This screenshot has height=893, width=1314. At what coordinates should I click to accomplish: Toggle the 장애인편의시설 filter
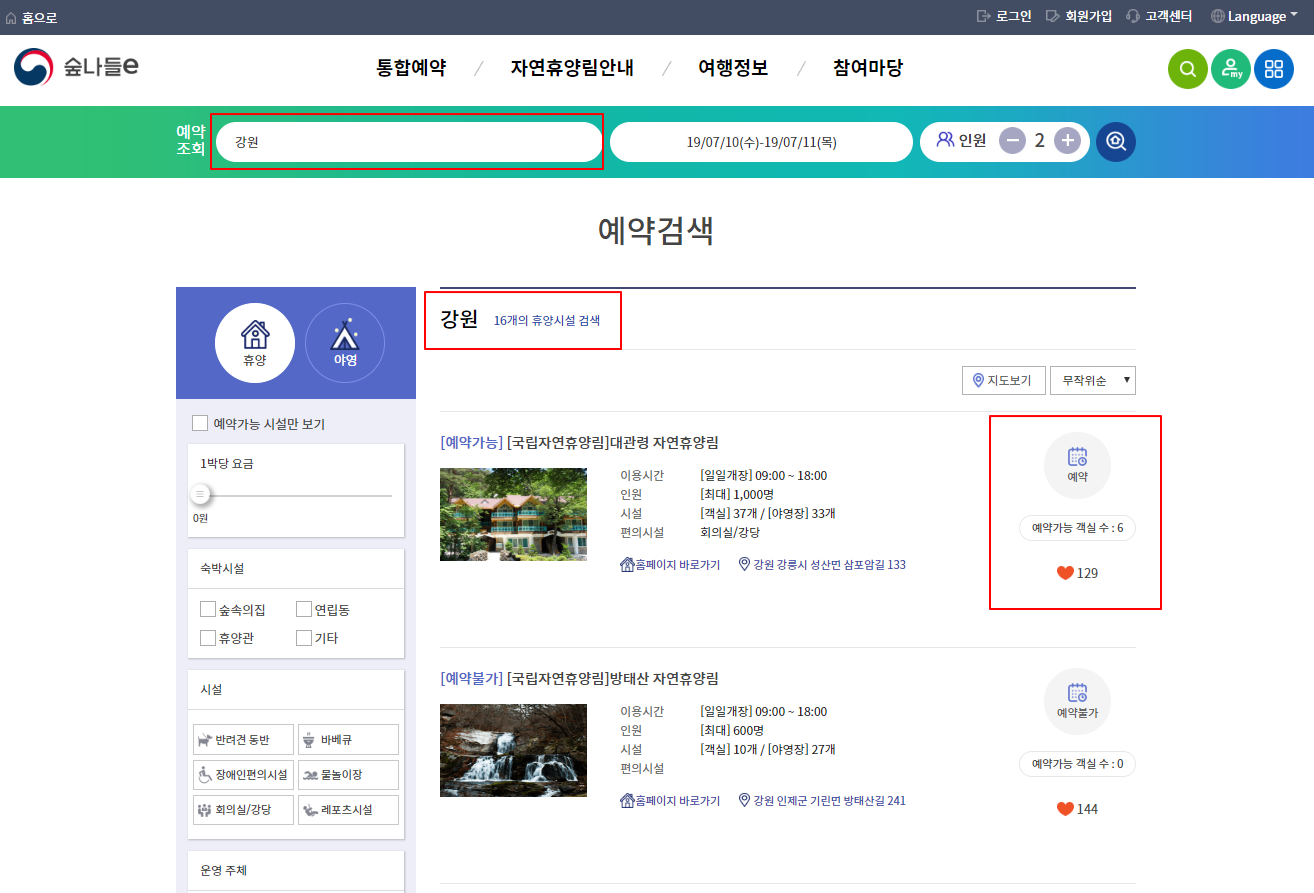[243, 775]
